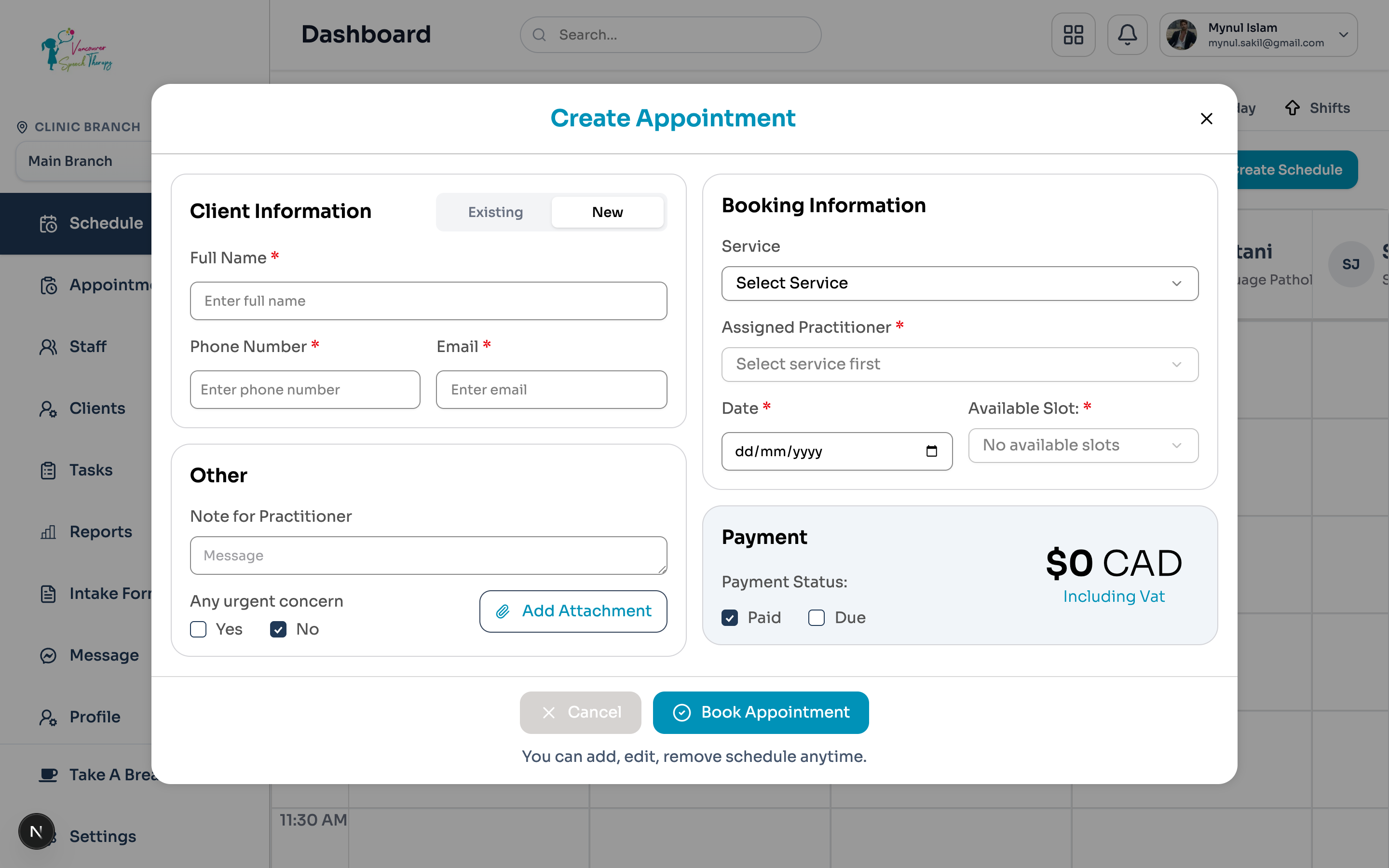The height and width of the screenshot is (868, 1389).
Task: Focus the Enter email field
Action: point(552,390)
